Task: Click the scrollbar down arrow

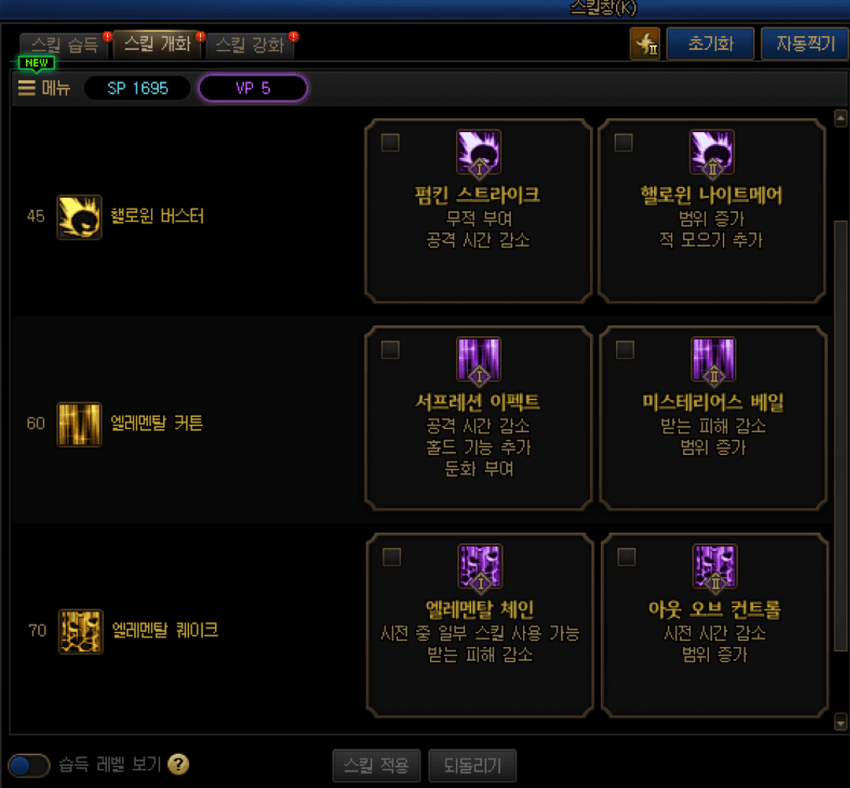Action: (x=840, y=721)
